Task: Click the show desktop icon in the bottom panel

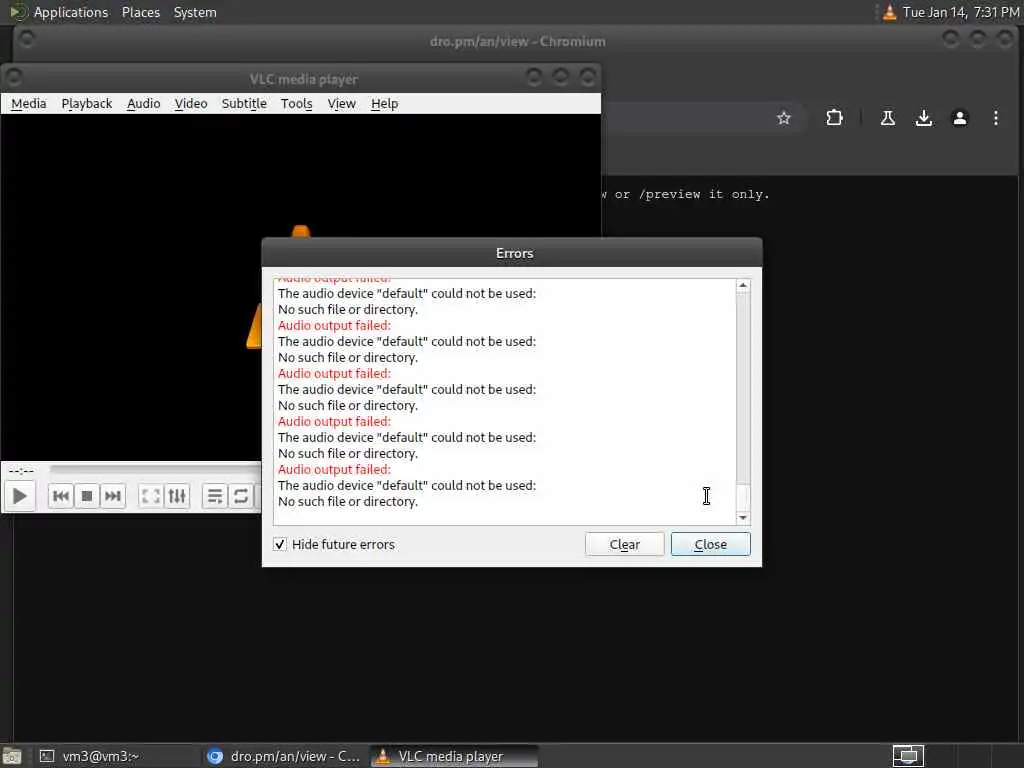Action: [11, 756]
